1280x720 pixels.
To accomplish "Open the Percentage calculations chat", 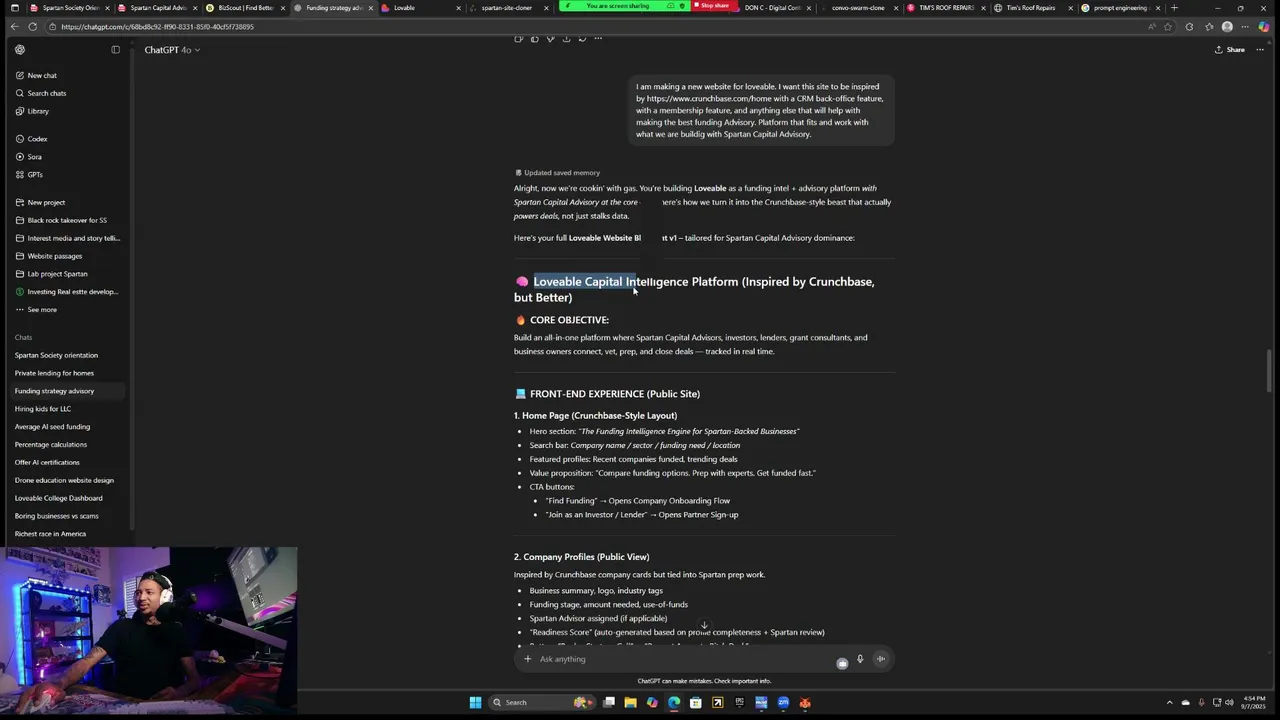I will [51, 444].
